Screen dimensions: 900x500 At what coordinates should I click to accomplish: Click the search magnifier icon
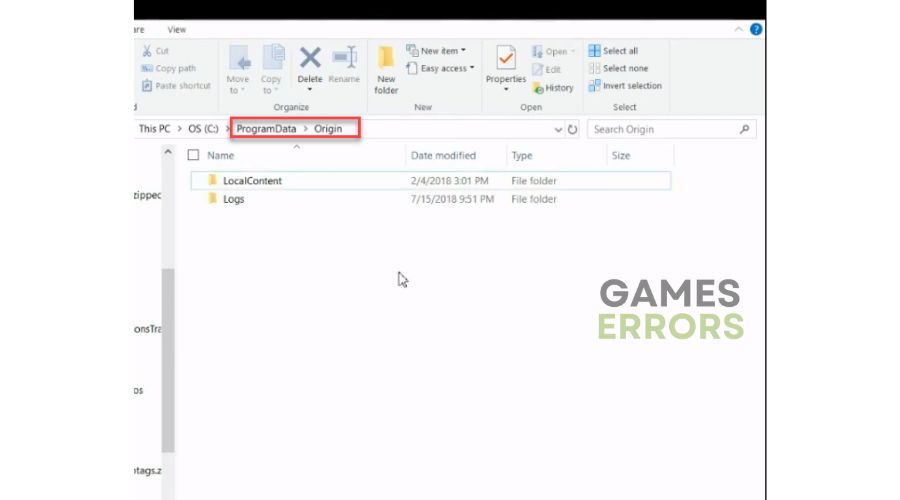[744, 130]
